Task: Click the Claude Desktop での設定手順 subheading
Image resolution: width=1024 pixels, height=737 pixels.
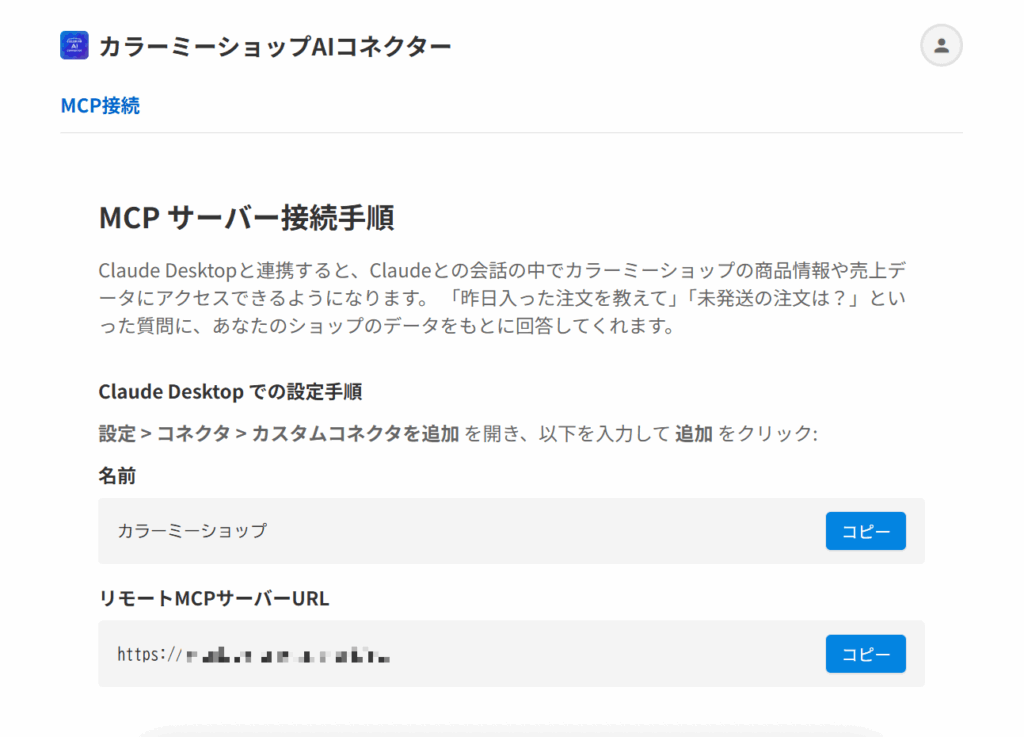Action: [x=237, y=391]
